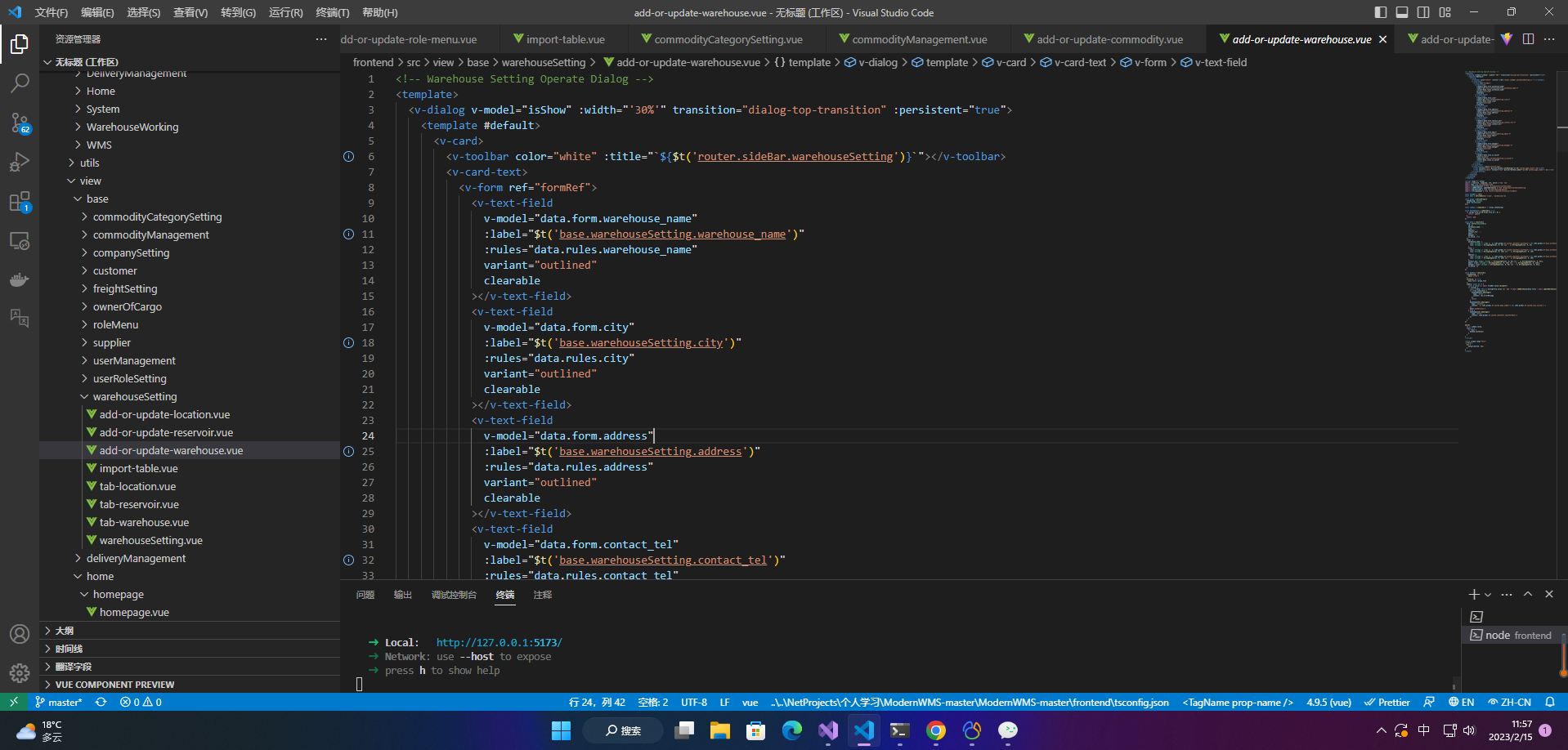Open the Manage gear menu
This screenshot has width=1568, height=750.
coord(20,672)
